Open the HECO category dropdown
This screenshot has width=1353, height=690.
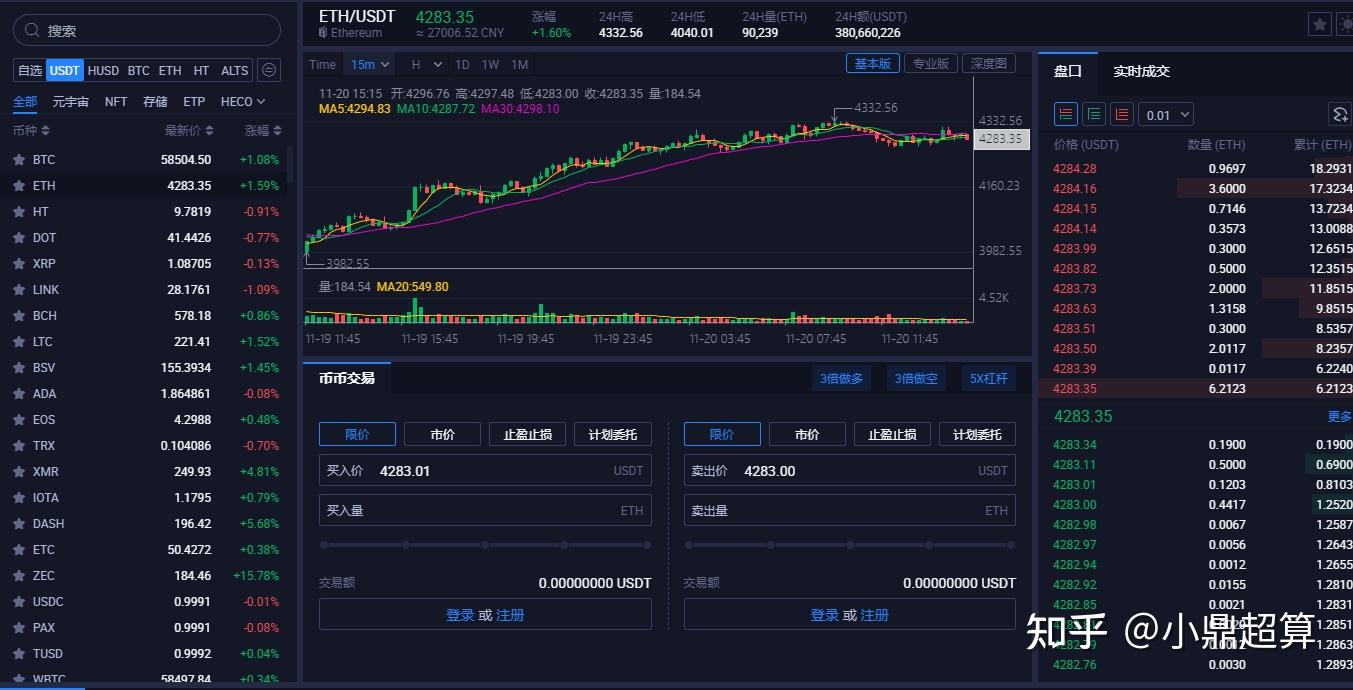tap(242, 101)
